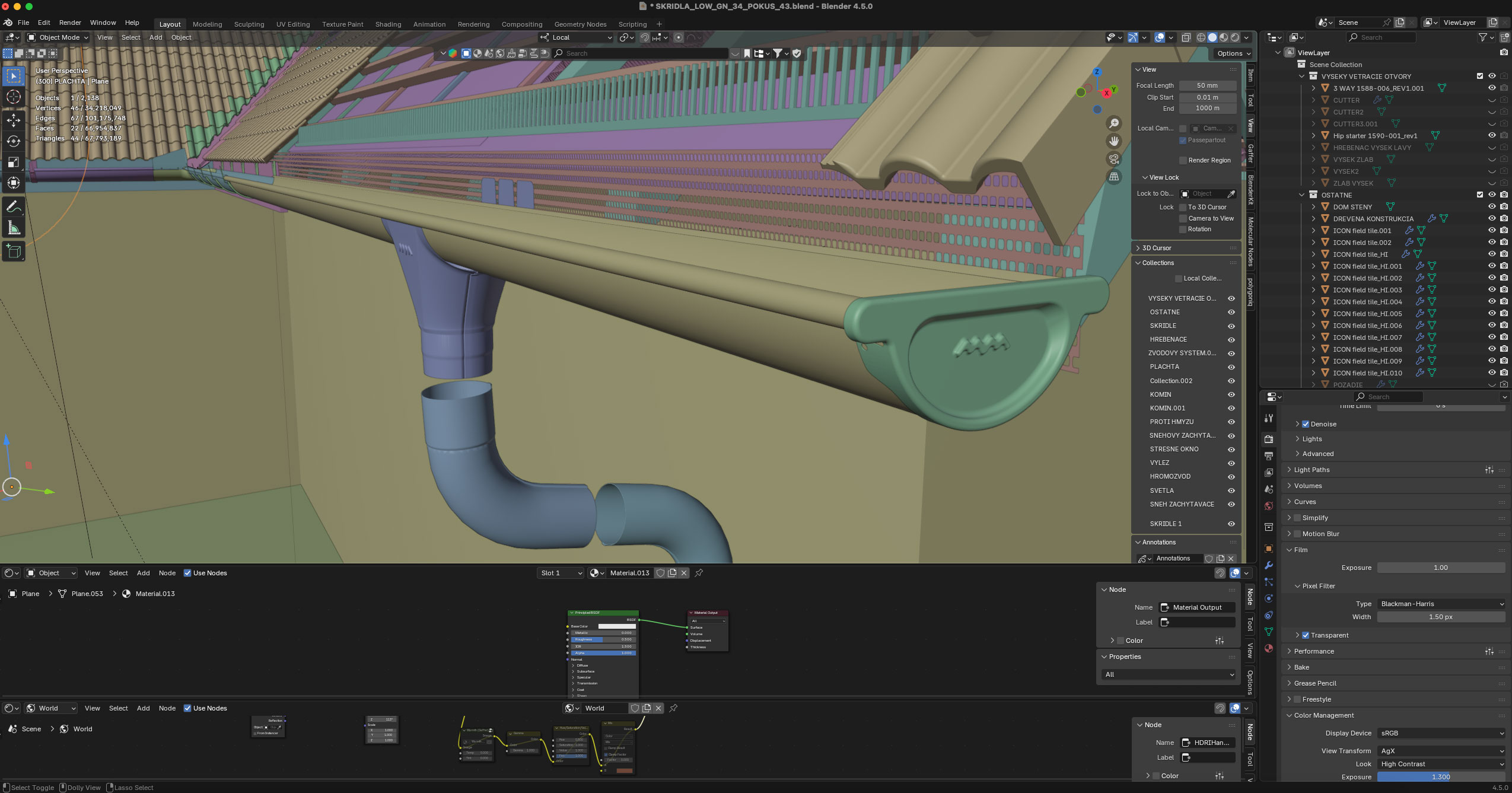Click the viewport Options button
The image size is (1512, 793).
click(x=1233, y=53)
